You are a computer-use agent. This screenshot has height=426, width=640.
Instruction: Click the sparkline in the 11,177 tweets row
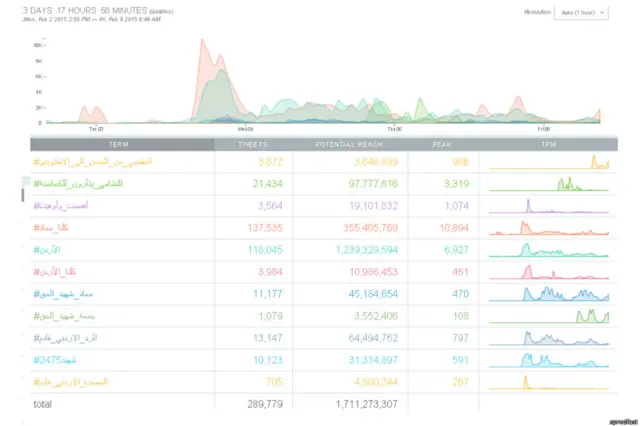click(x=549, y=293)
